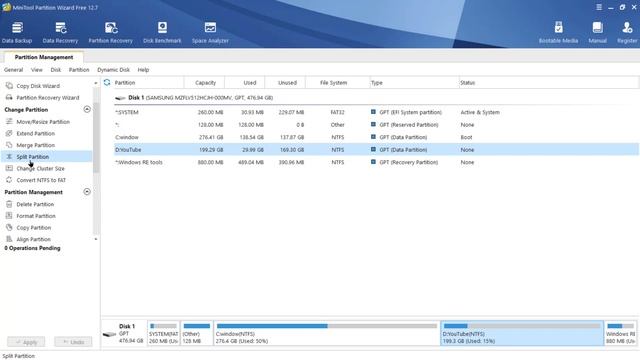Image resolution: width=640 pixels, height=360 pixels.
Task: Choose Format Partition
Action: (36, 216)
